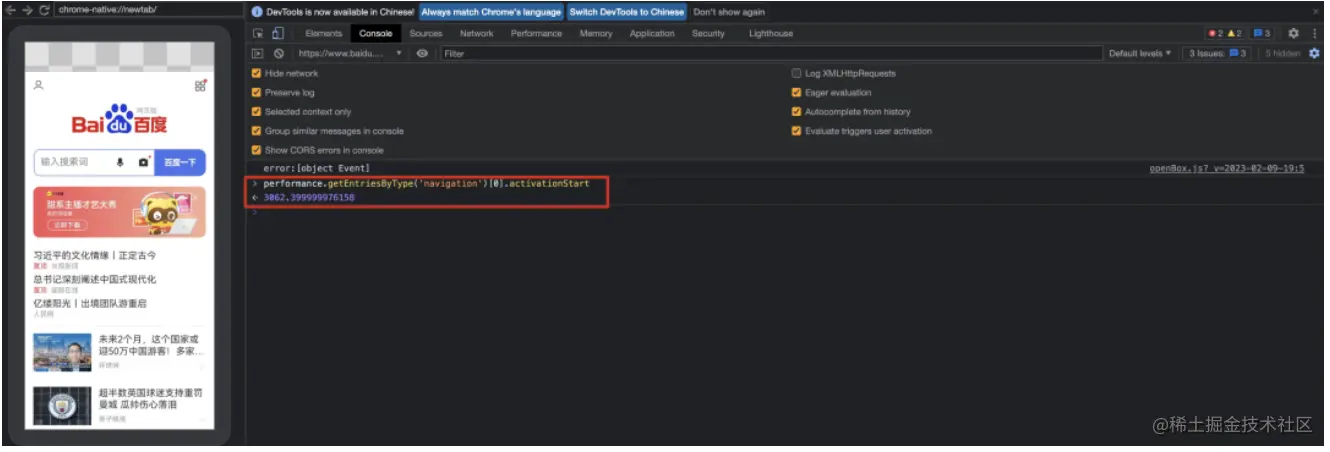Open the console sidebar toggle icon
Viewport: 1330px width, 452px height.
[x=258, y=53]
